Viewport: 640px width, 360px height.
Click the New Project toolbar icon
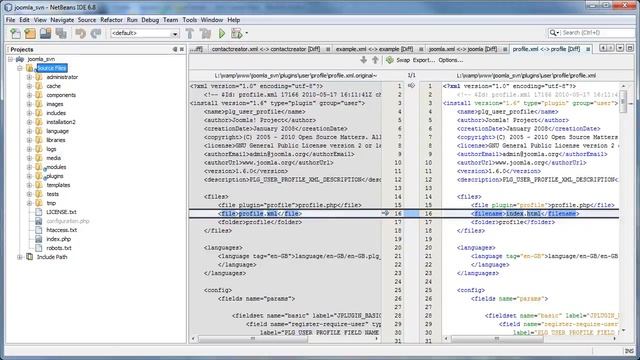point(30,33)
